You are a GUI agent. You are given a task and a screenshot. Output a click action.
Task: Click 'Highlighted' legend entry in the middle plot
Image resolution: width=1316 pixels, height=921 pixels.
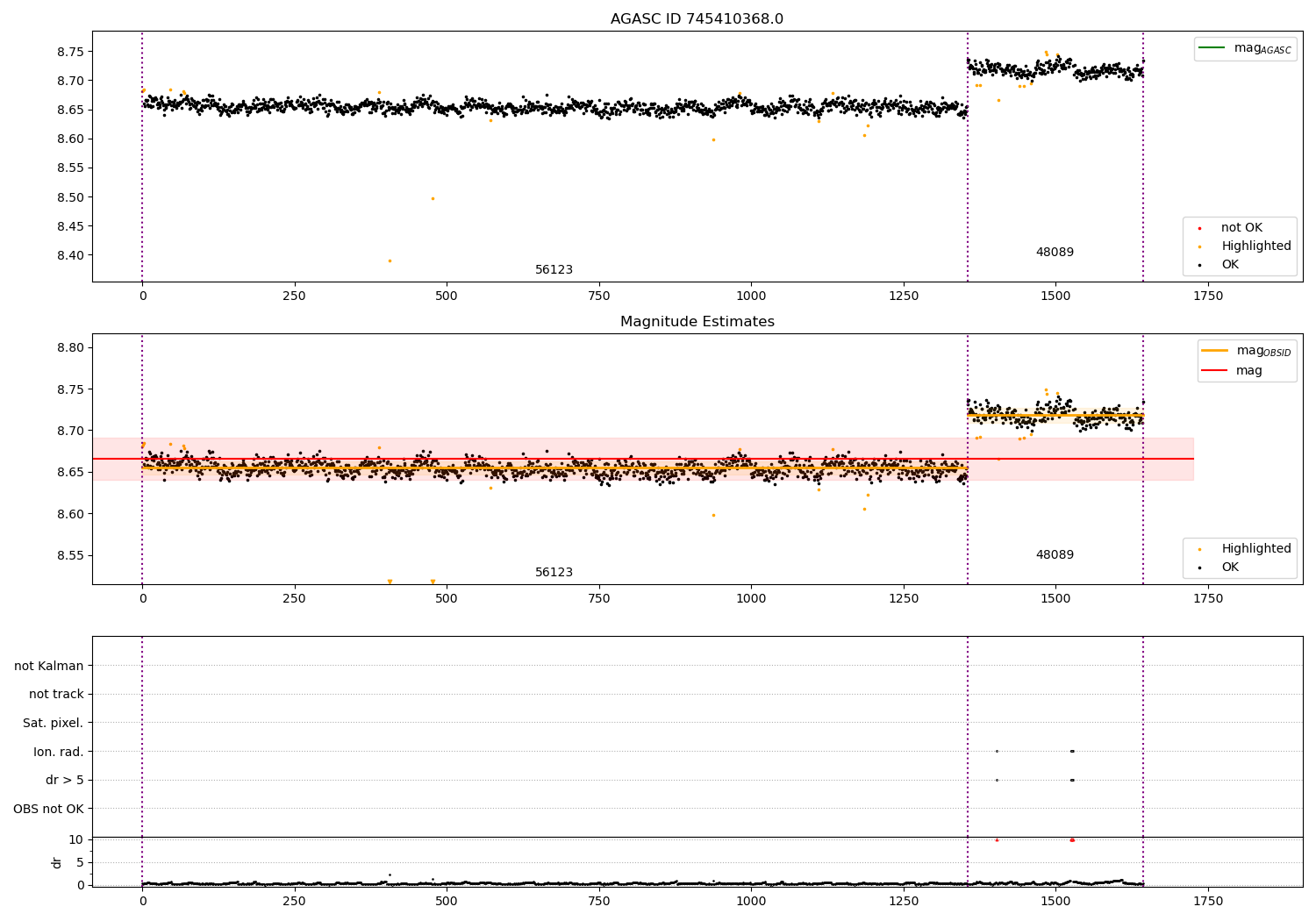pos(1244,549)
